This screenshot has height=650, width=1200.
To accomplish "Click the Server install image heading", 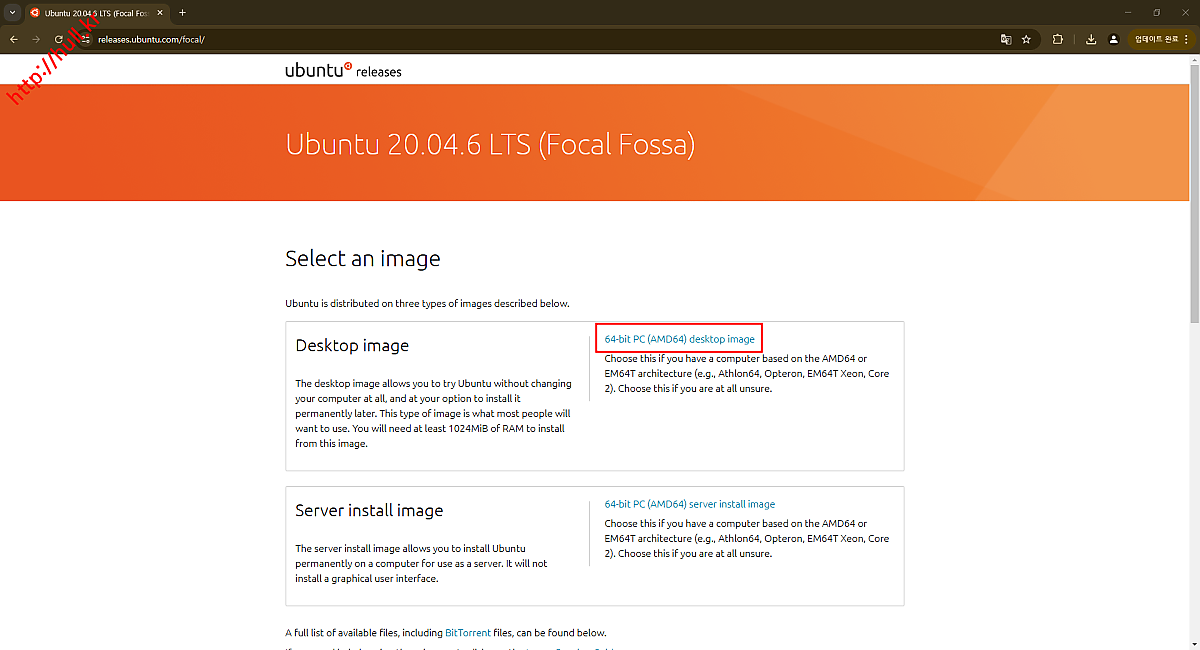I will point(369,511).
